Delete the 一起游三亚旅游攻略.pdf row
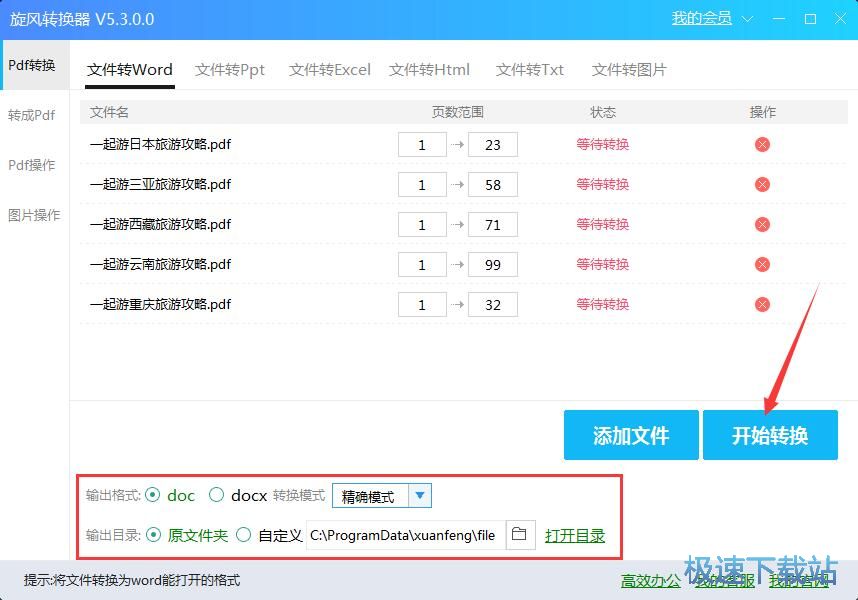The width and height of the screenshot is (858, 600). pos(762,185)
